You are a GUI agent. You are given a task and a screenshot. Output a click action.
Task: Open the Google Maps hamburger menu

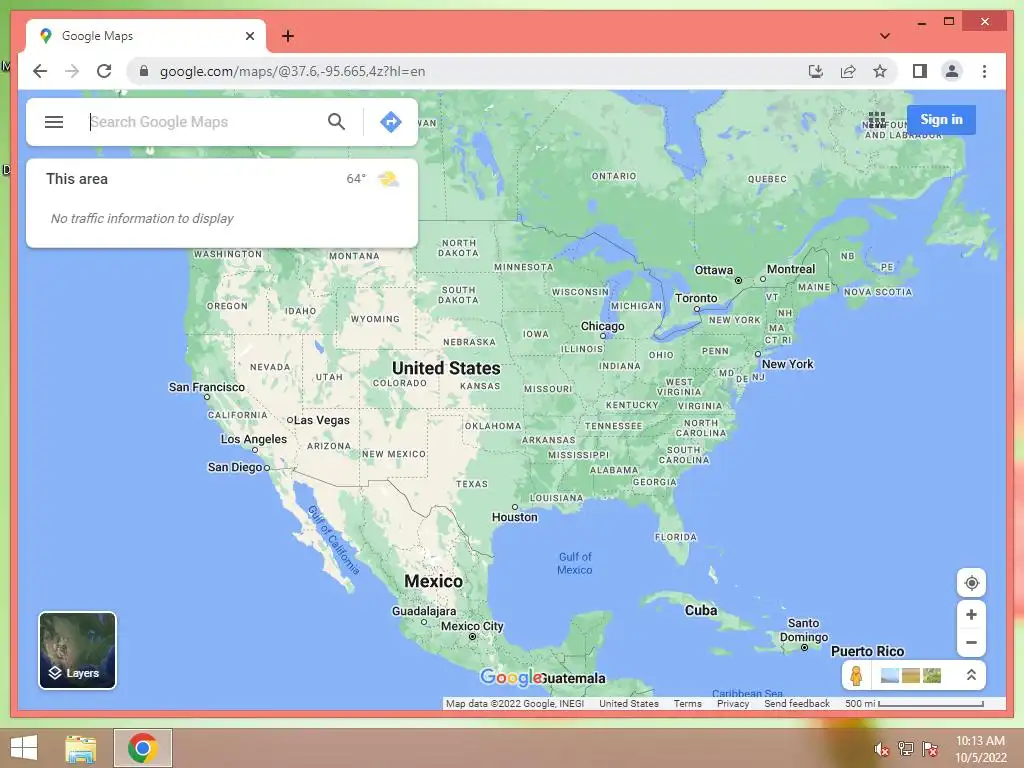[54, 121]
